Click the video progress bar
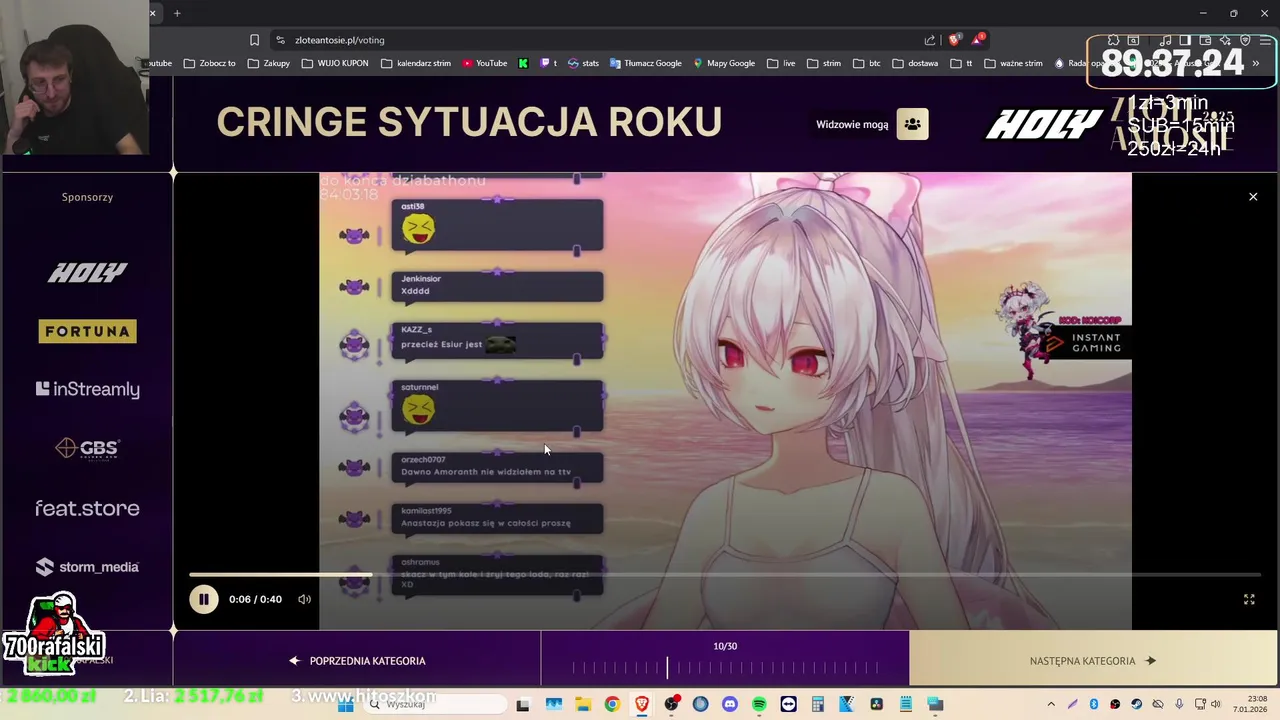The image size is (1280, 720). point(724,575)
